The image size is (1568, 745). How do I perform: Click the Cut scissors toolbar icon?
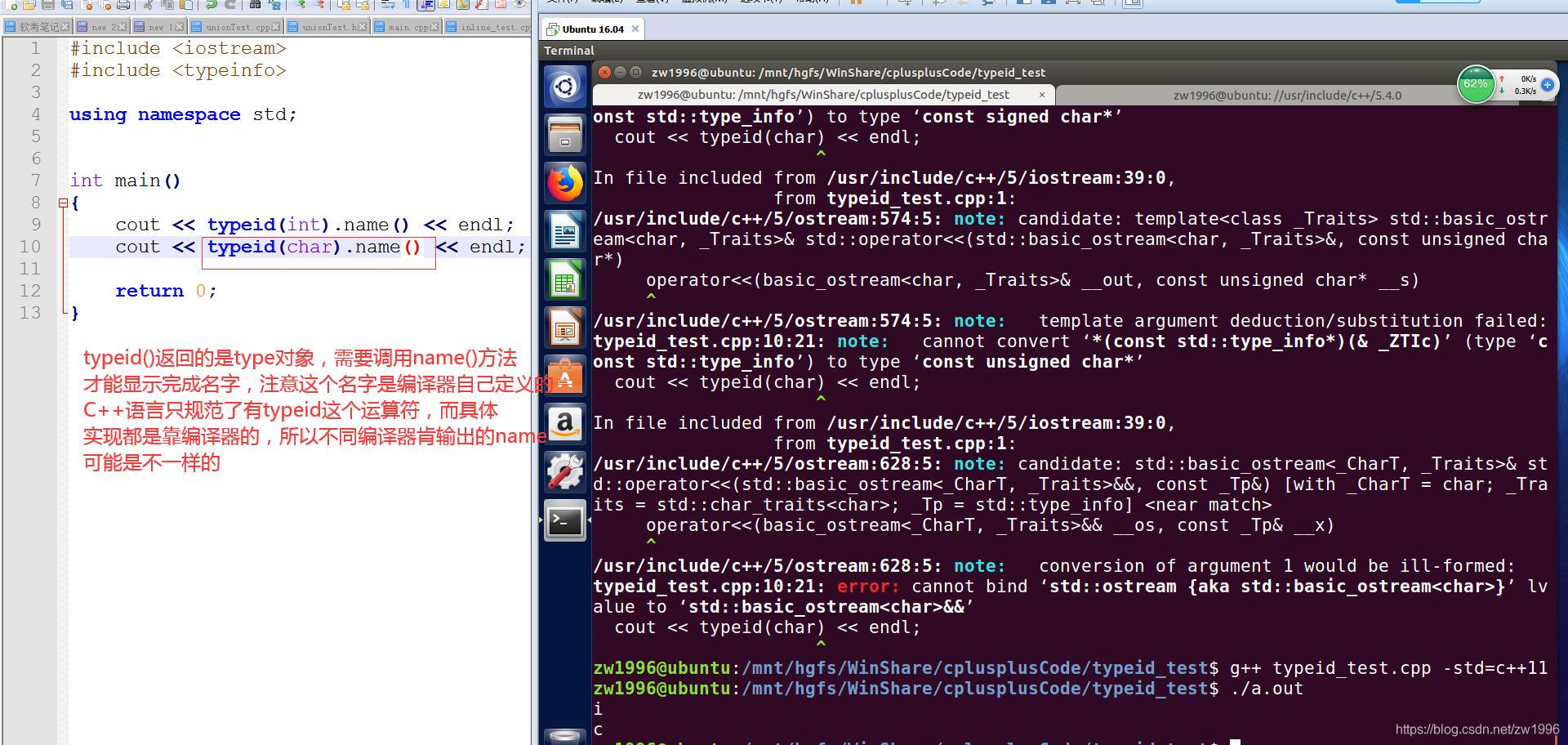(x=148, y=4)
